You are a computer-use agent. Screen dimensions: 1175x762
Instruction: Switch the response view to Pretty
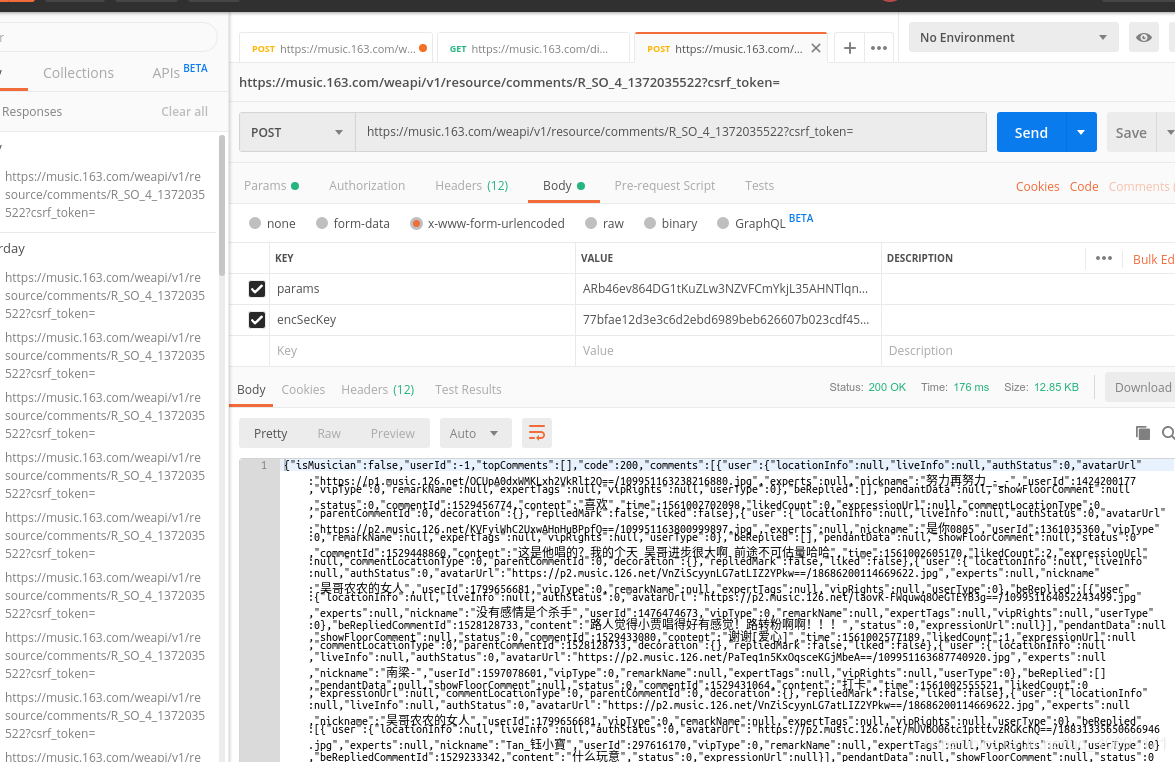click(x=271, y=433)
